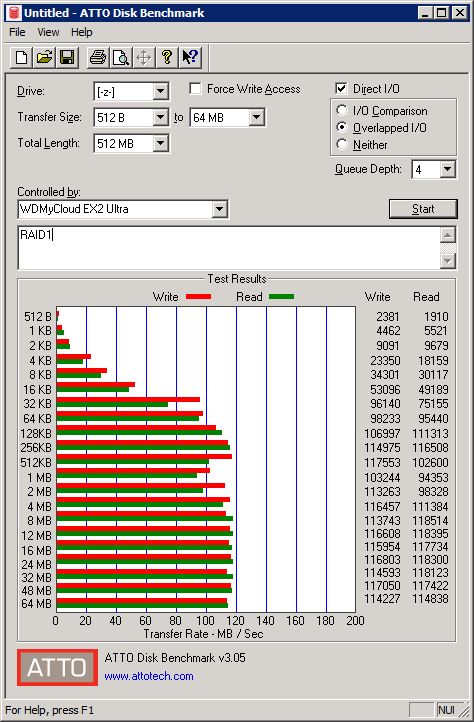Click the yellow question mark About icon
The image size is (474, 722).
(167, 58)
